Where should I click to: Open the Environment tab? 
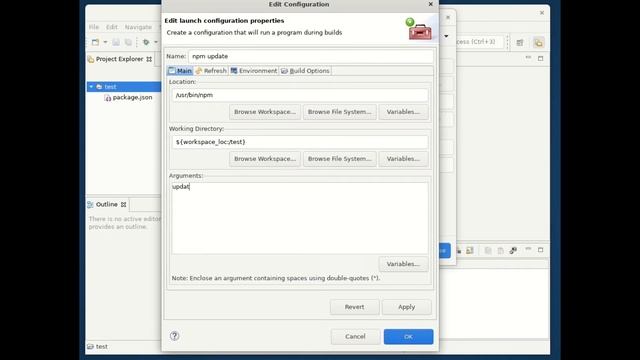(254, 71)
